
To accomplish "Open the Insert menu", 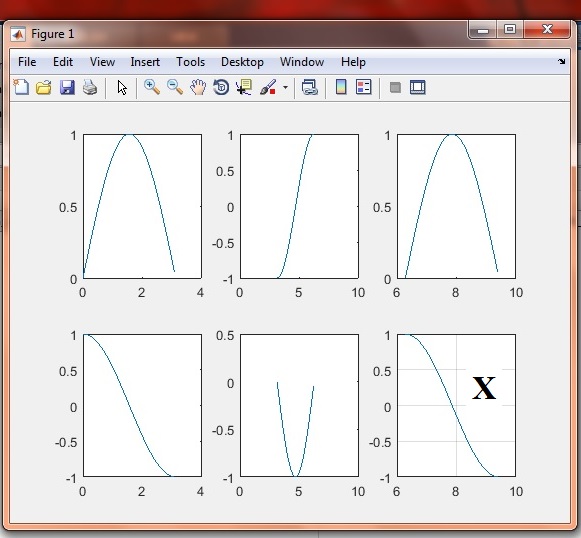I will tap(145, 62).
